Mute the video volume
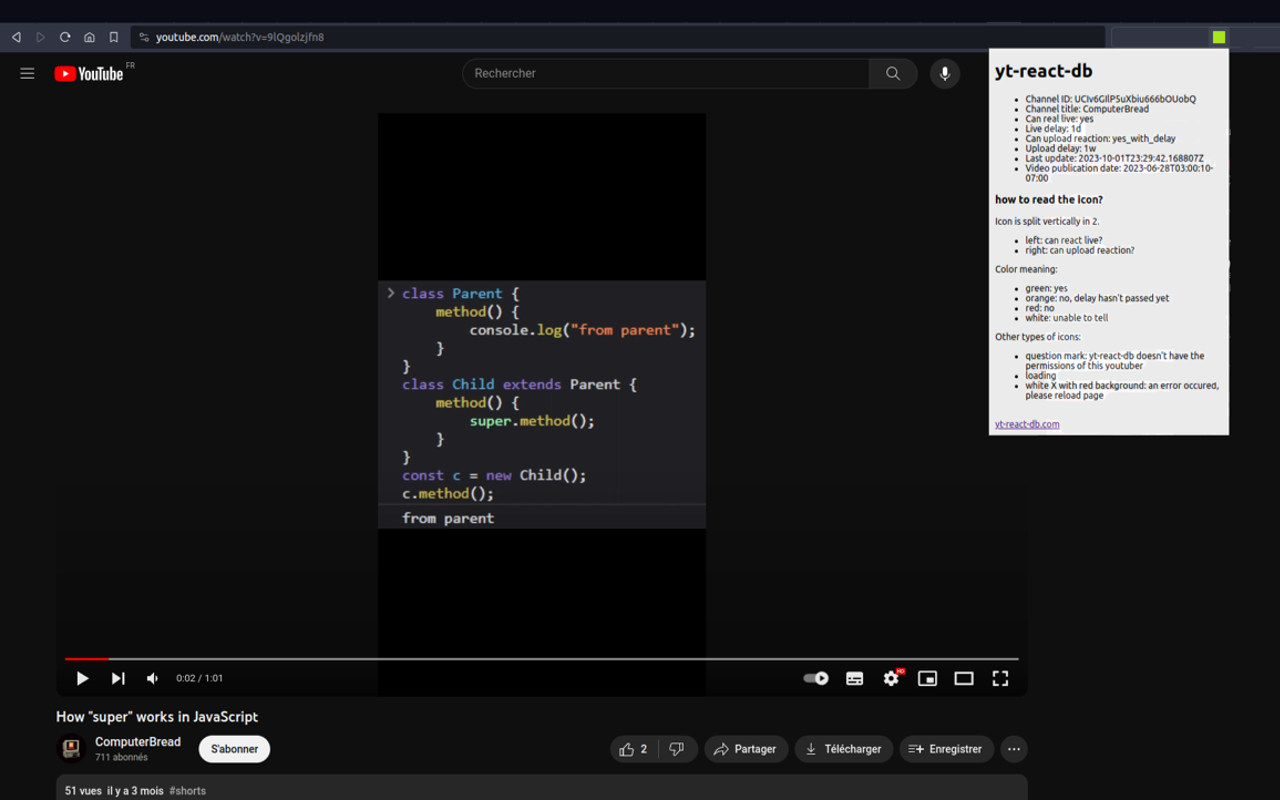 (x=152, y=678)
